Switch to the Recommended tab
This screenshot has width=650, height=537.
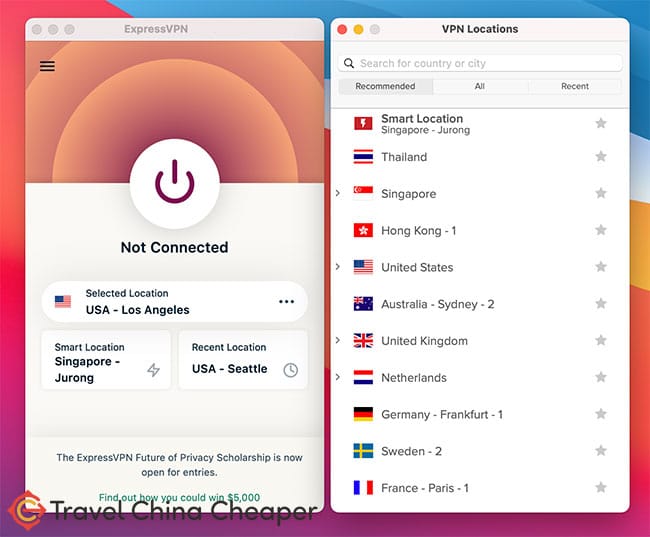click(x=386, y=86)
